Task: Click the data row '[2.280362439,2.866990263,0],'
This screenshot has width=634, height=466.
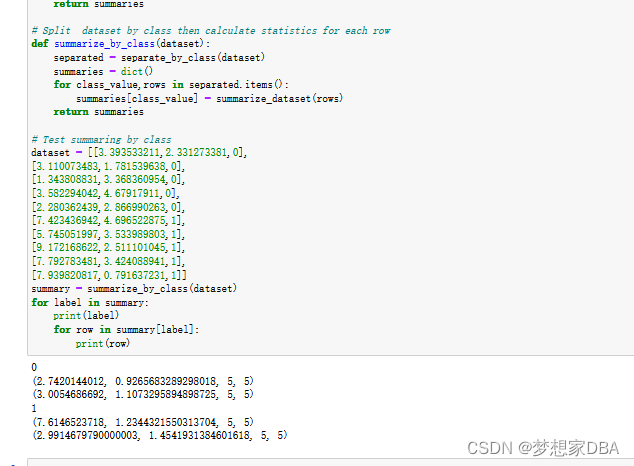Action: [x=108, y=207]
